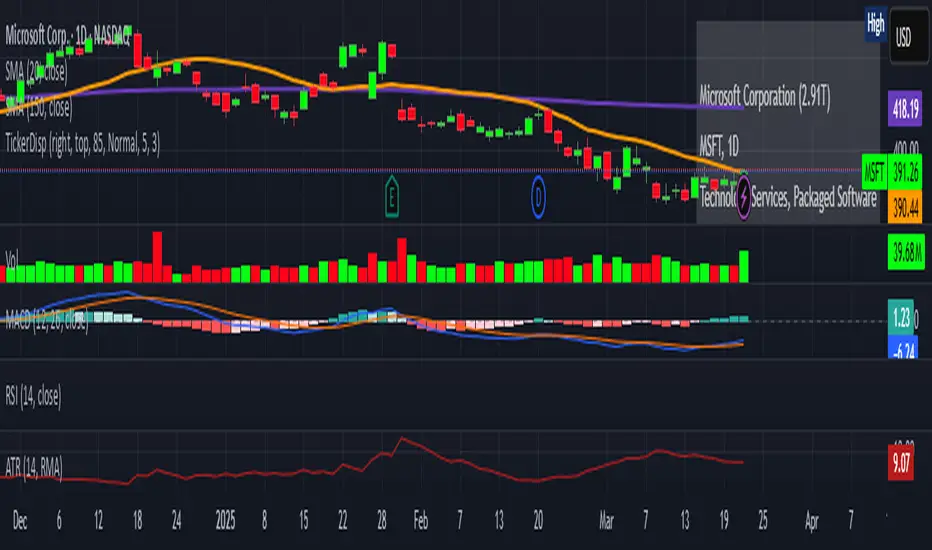
Task: Click the 2025 label on time axis
Action: (225, 521)
